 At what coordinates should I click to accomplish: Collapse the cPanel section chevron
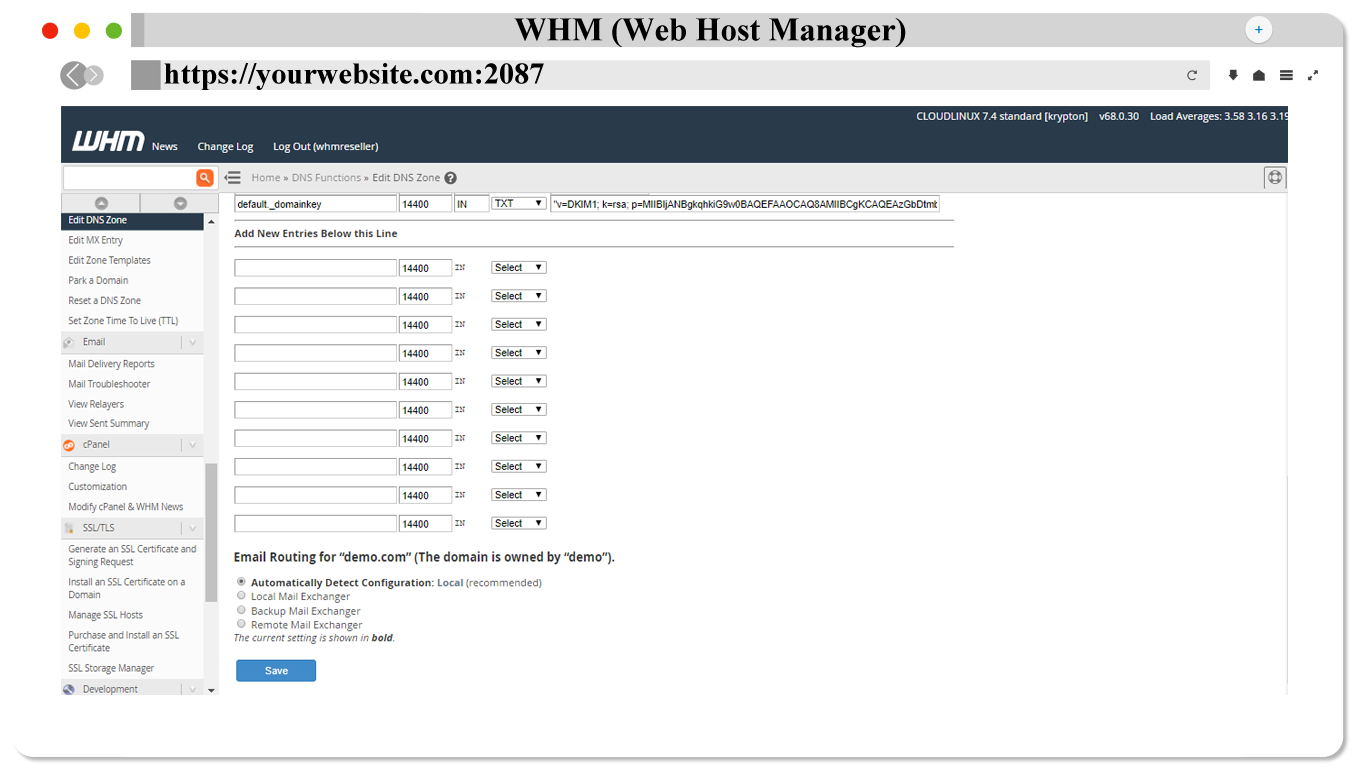(x=192, y=445)
